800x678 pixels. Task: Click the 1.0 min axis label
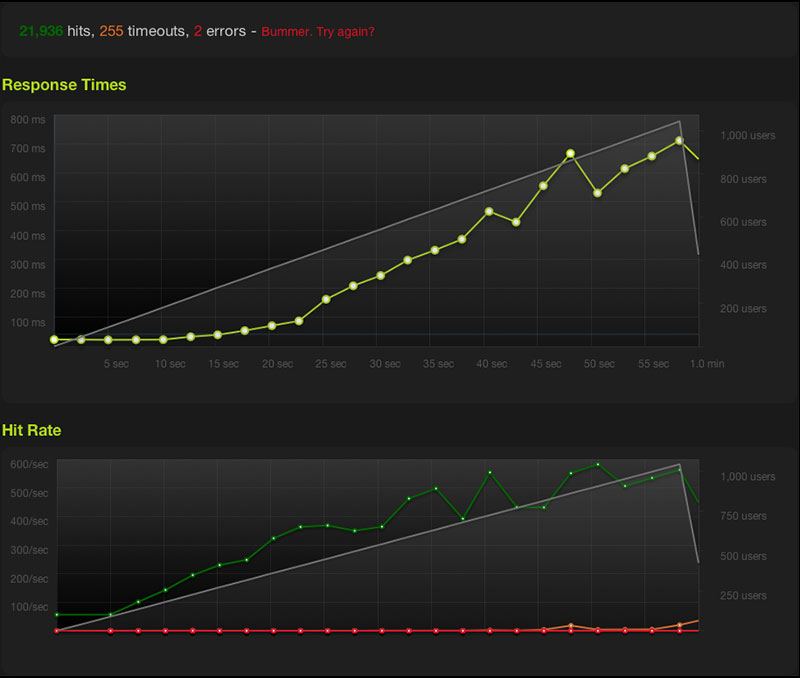[x=707, y=364]
